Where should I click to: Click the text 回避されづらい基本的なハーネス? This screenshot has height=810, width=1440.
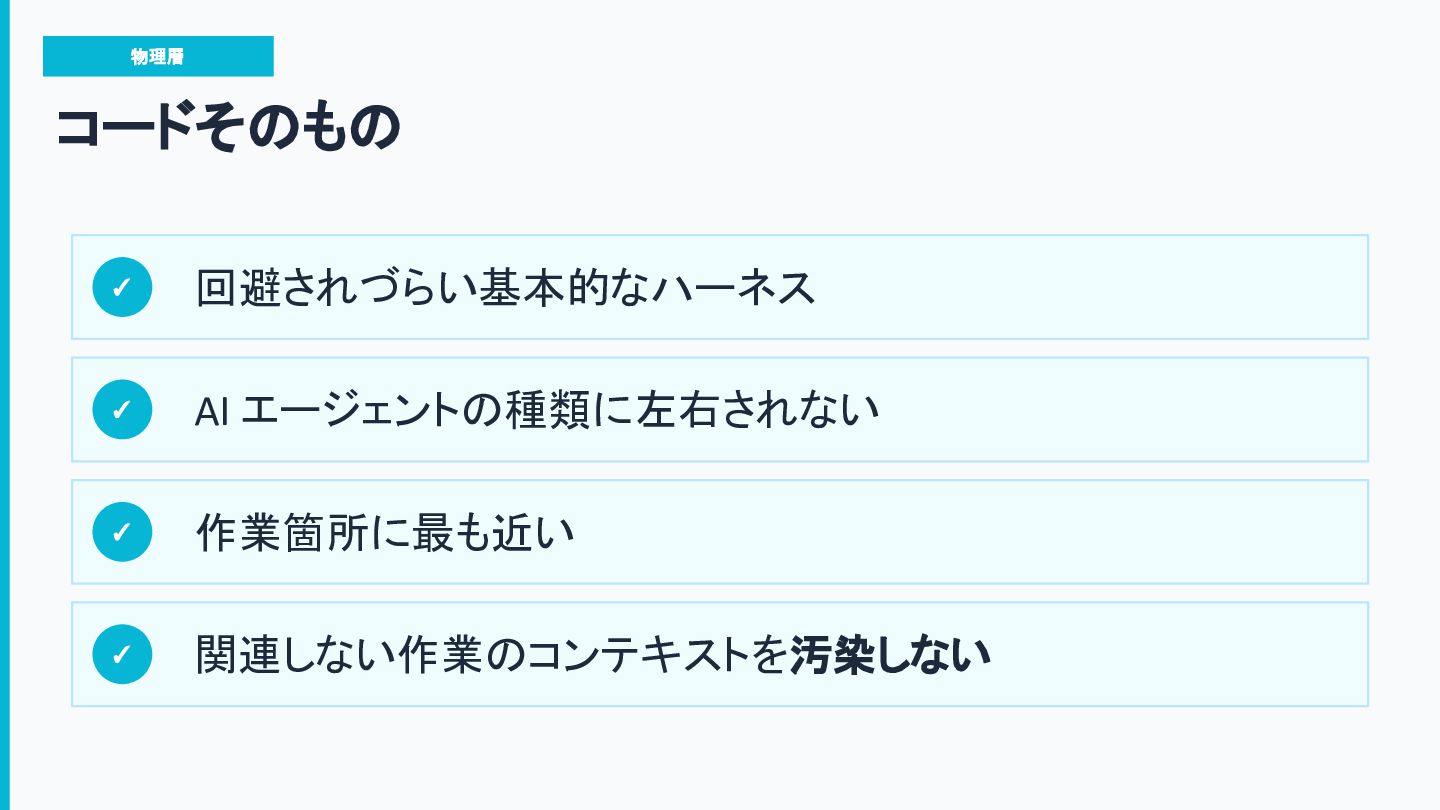506,288
